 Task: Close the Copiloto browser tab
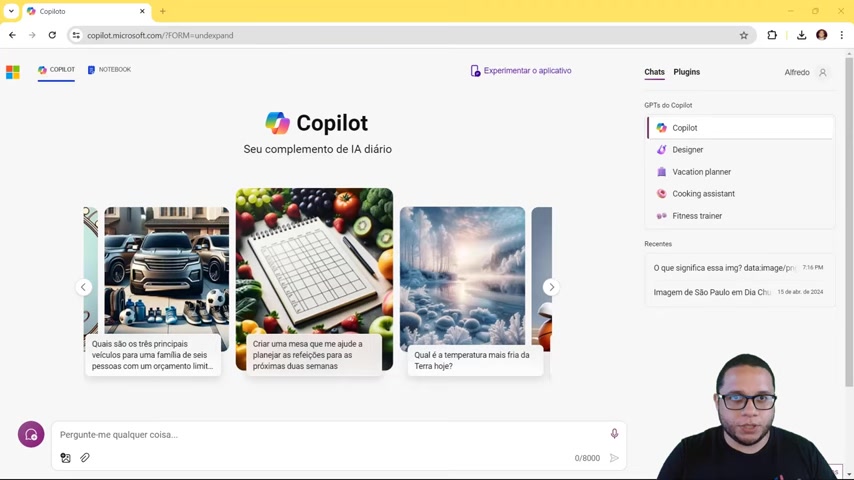click(142, 11)
